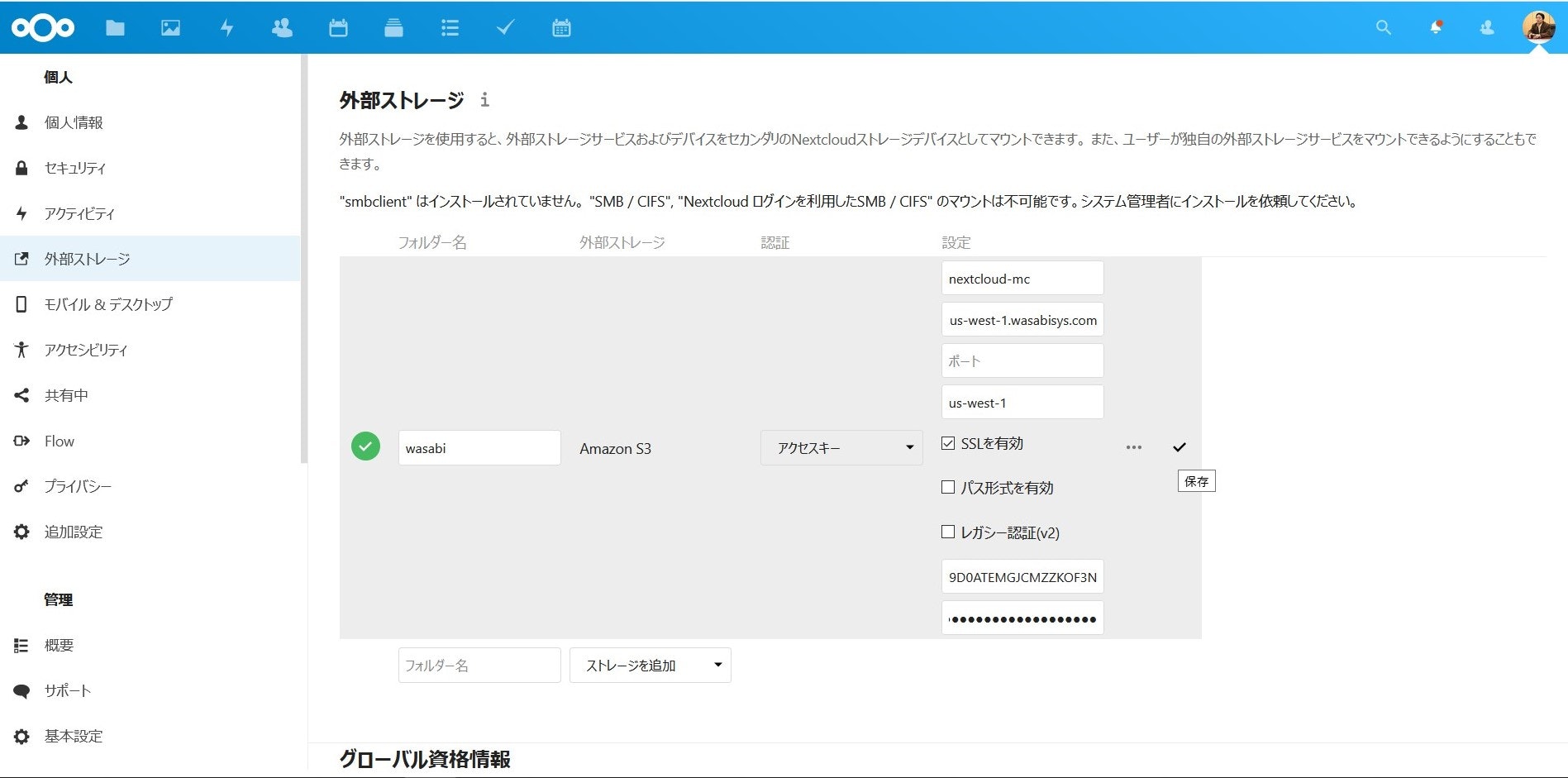1568x778 pixels.
Task: Enable the パス形式を有効 checkbox
Action: tap(948, 487)
